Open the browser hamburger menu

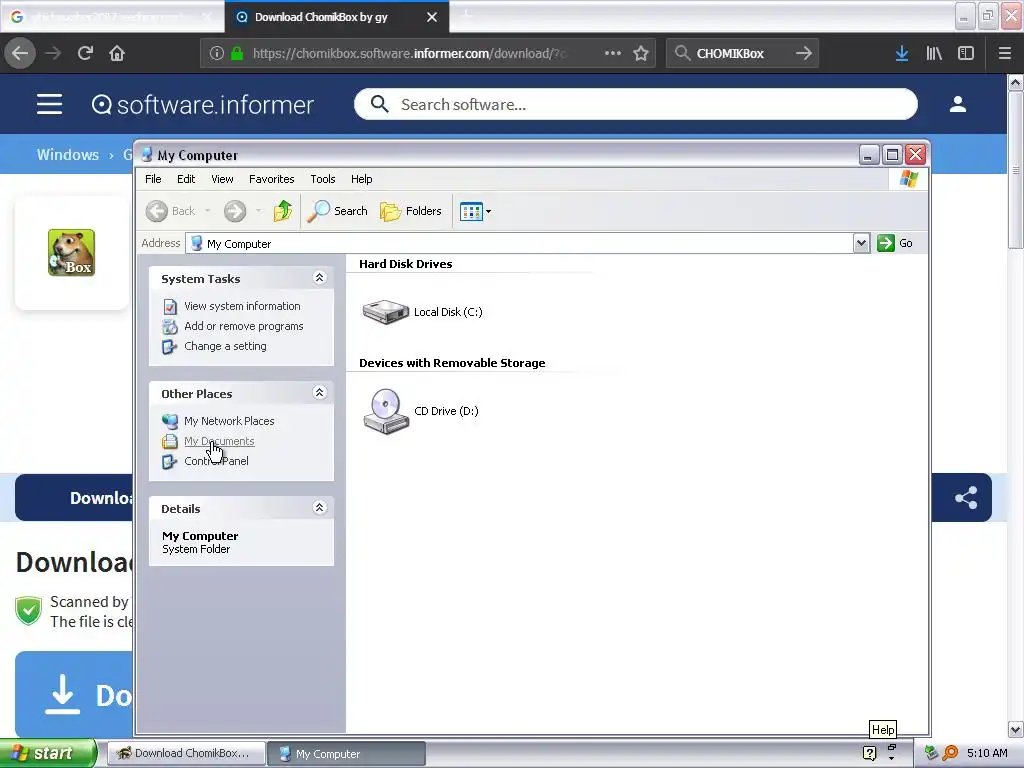tap(1004, 54)
